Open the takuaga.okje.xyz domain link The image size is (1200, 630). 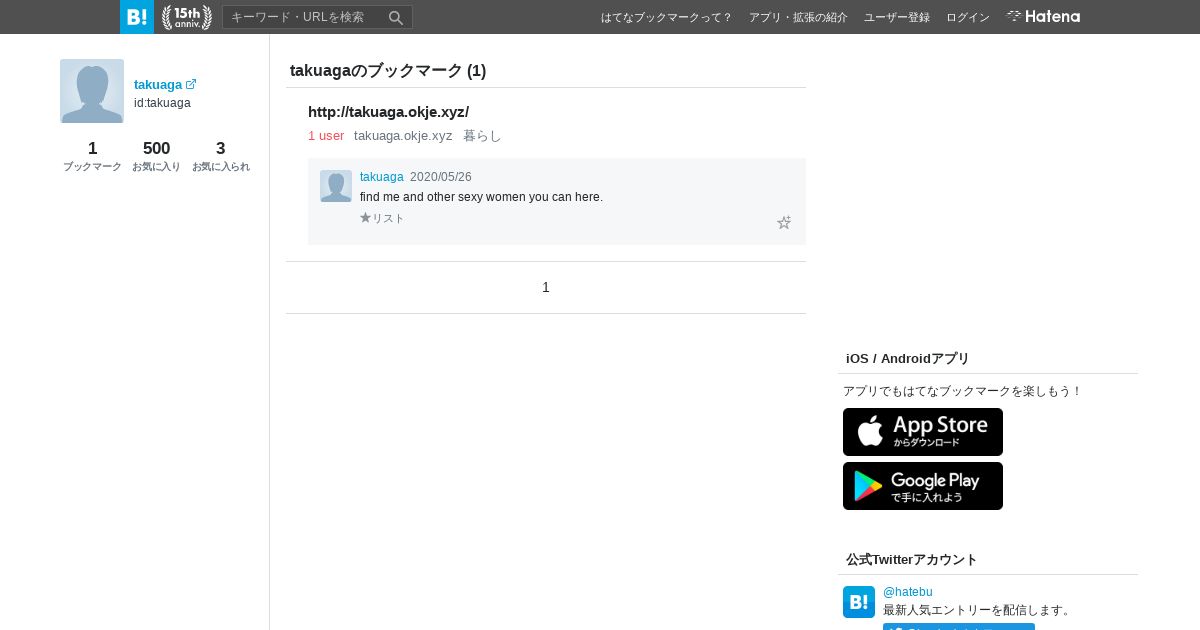point(403,135)
